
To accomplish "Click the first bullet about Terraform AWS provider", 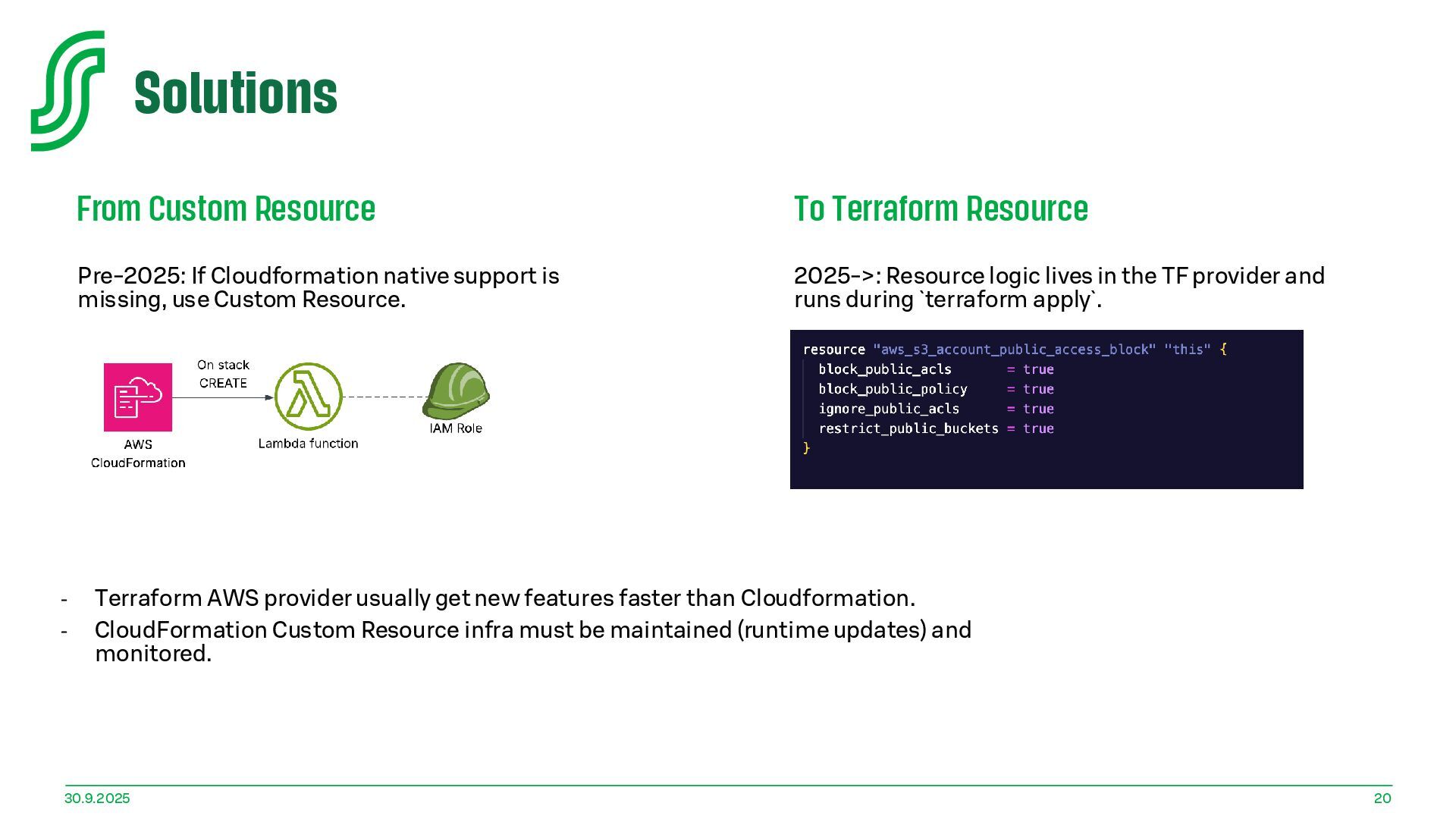I will point(504,598).
